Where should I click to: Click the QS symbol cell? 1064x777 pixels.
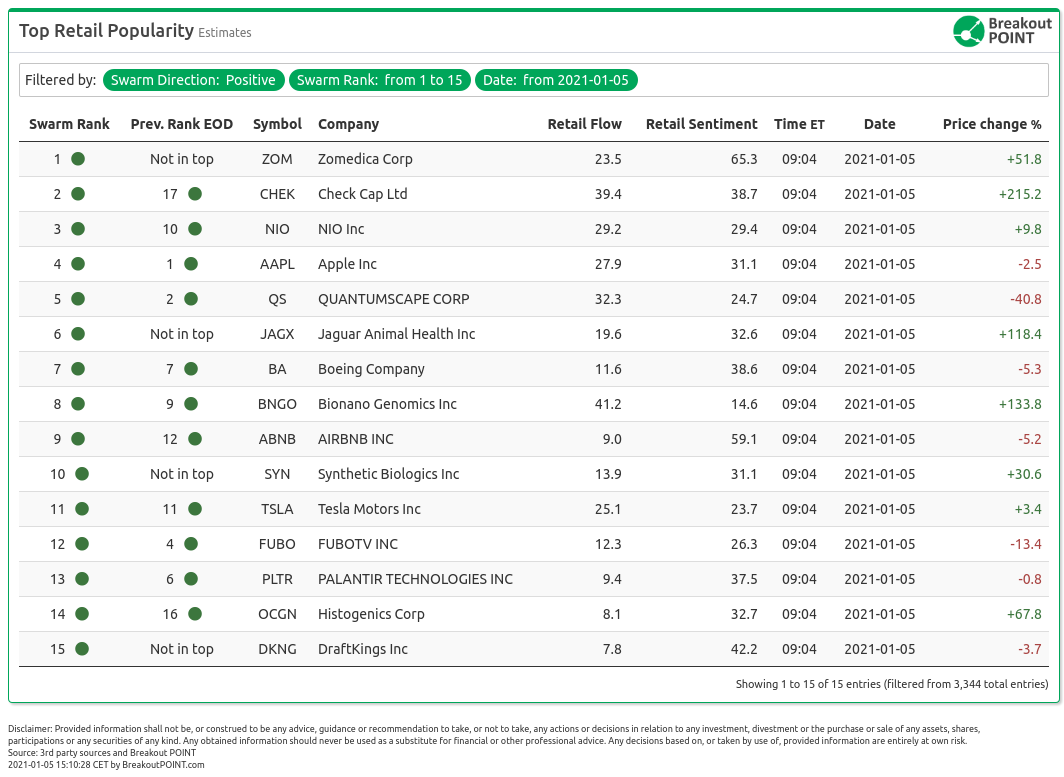point(277,299)
